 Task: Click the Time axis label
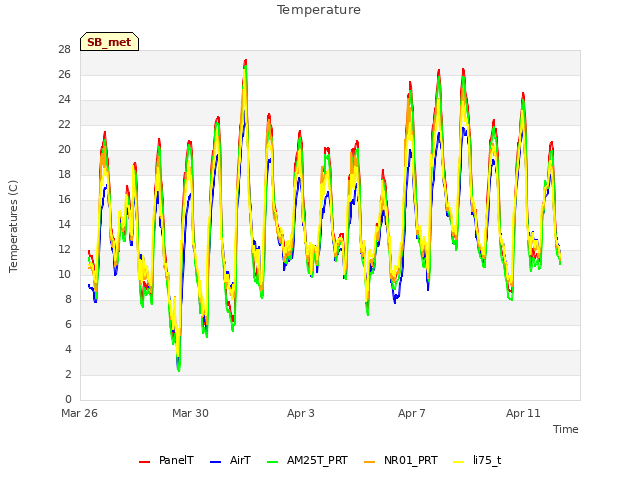pos(566,429)
